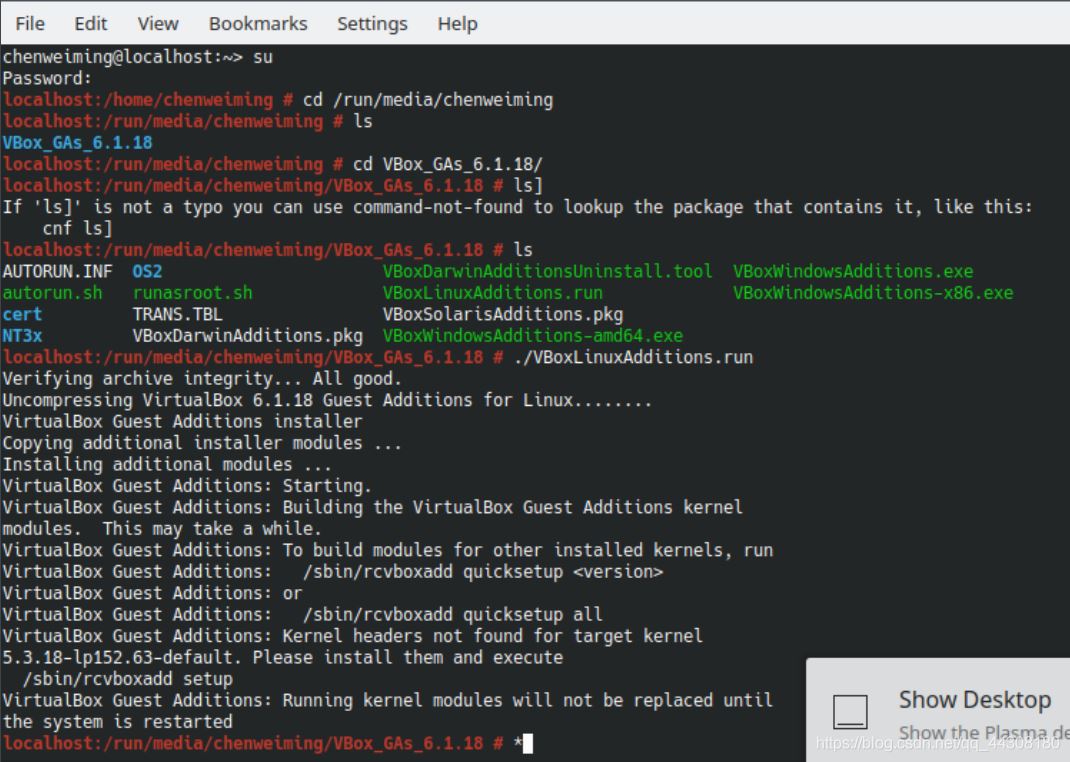Click the runasroot.sh filename
This screenshot has height=762, width=1070.
tap(192, 293)
